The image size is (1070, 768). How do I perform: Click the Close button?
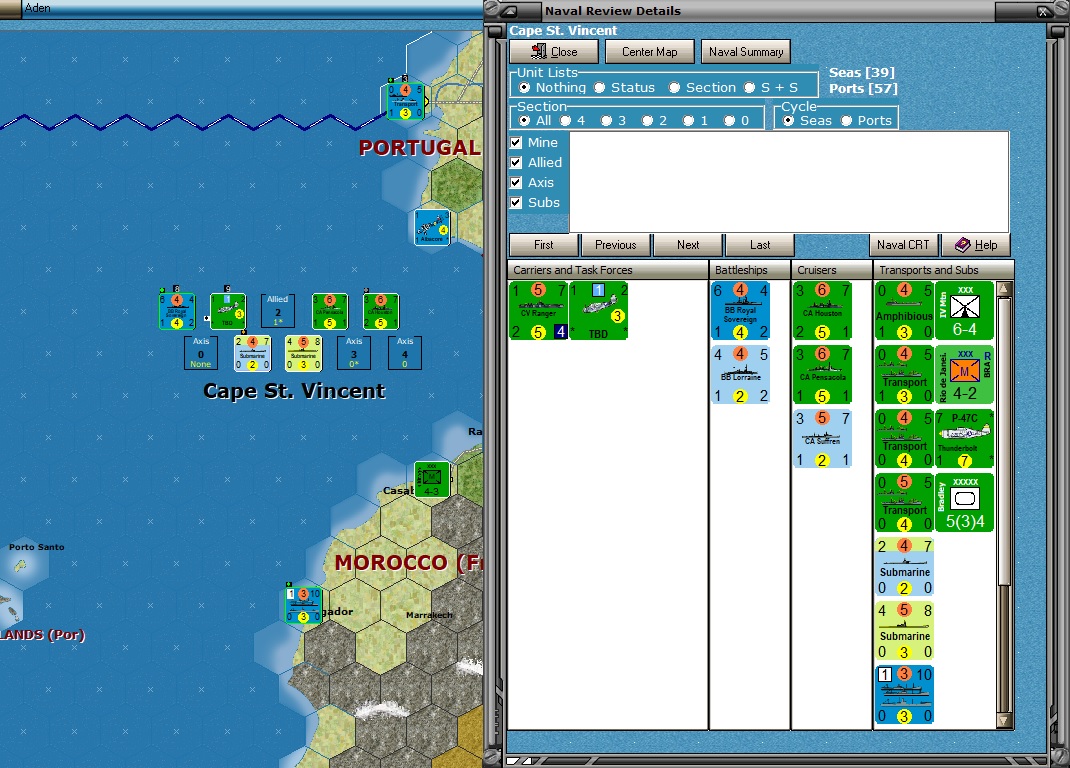(553, 51)
